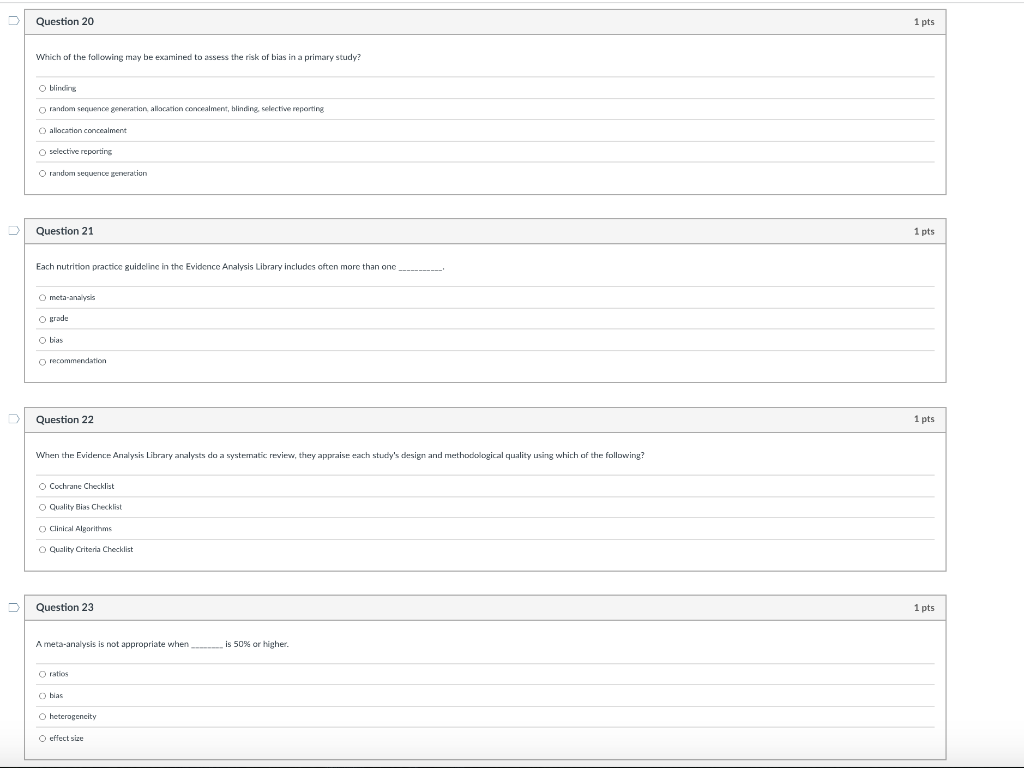
Task: Click the '1 pts' label of Question 23
Action: click(924, 607)
